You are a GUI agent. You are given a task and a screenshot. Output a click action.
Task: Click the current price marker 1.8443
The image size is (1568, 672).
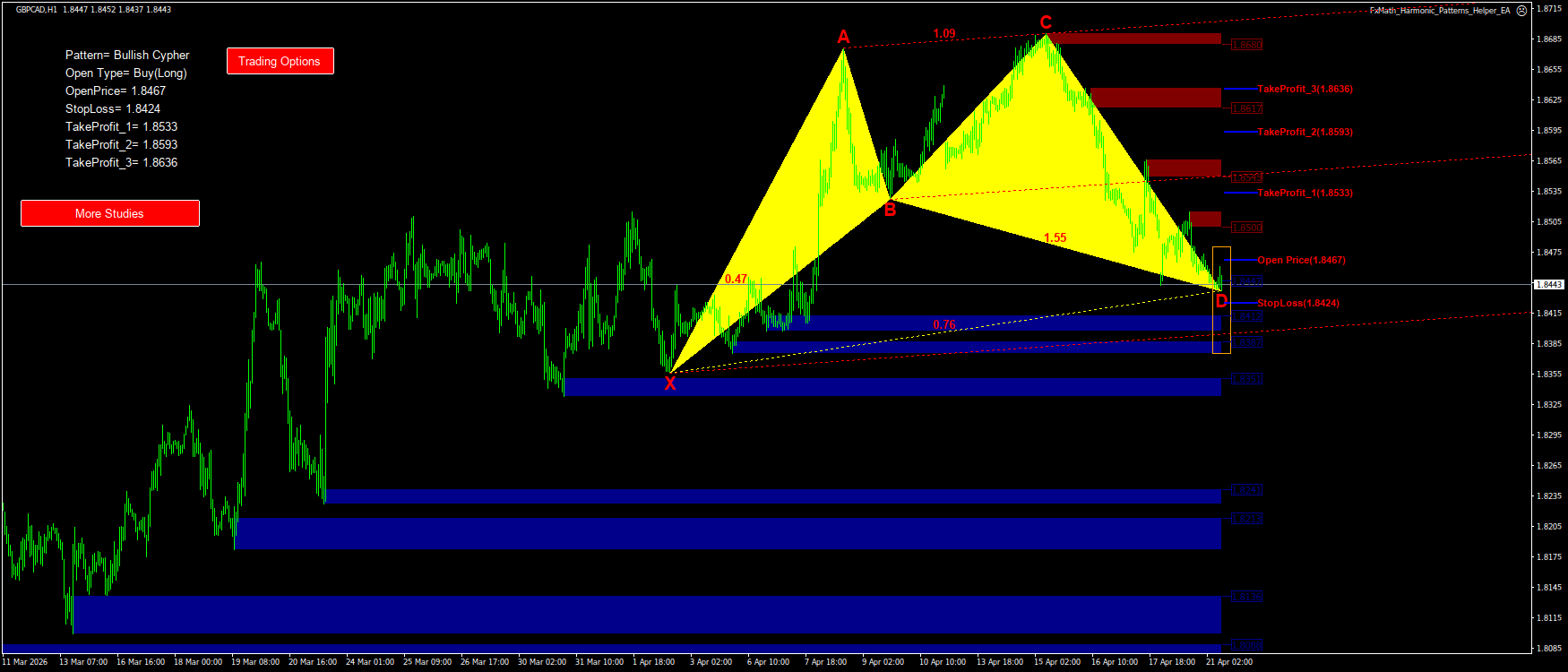pos(1549,284)
